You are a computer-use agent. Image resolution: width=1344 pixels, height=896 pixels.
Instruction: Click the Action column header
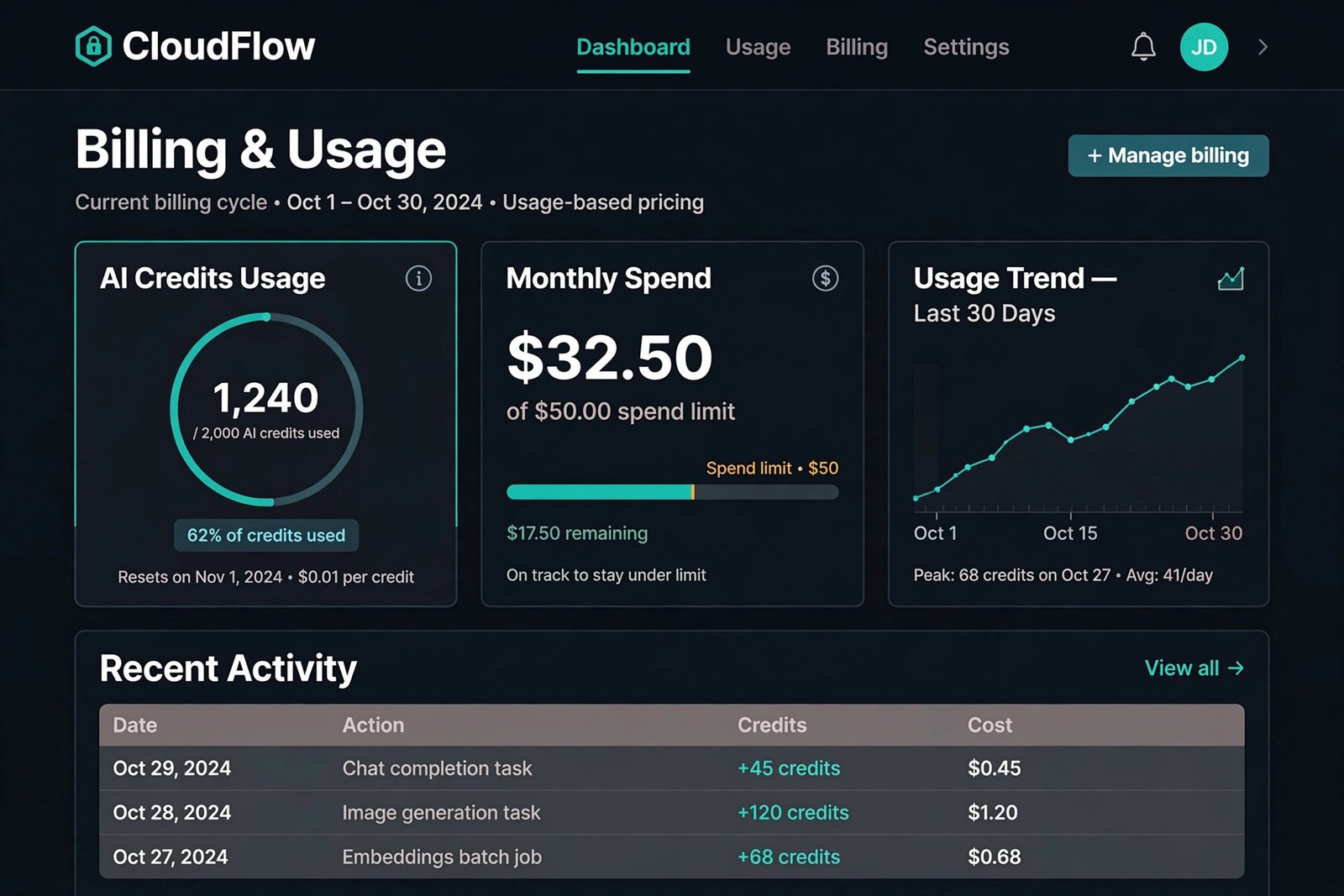pyautogui.click(x=373, y=725)
